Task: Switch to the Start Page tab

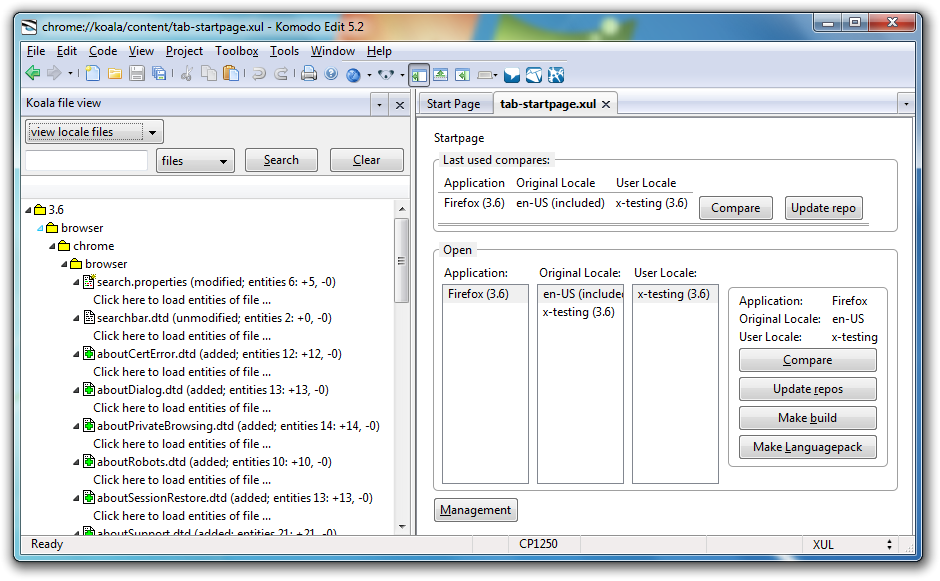Action: click(x=453, y=104)
